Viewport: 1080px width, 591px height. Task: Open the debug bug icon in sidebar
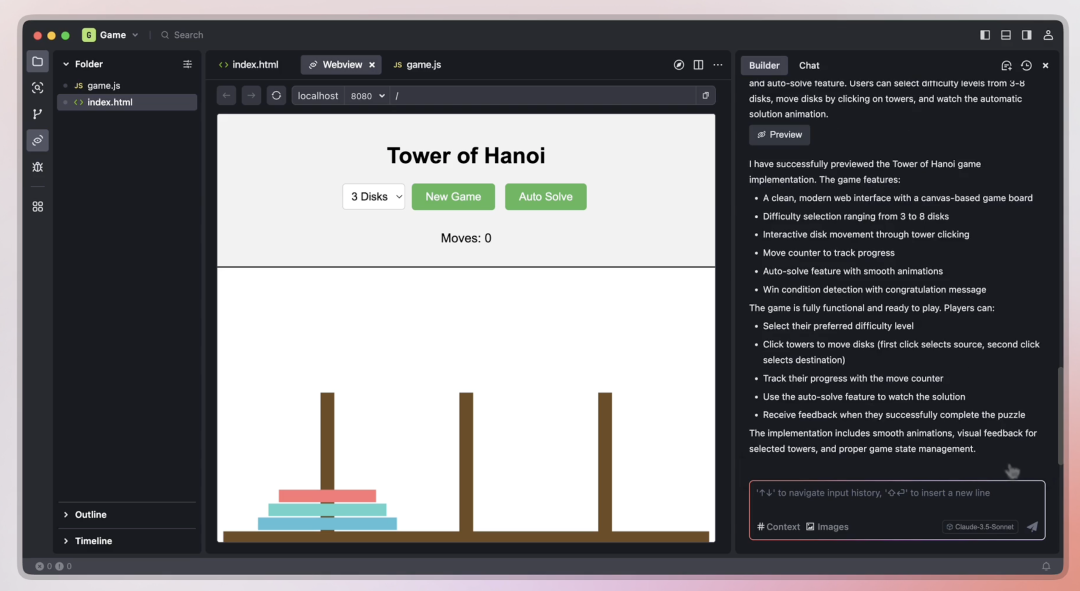click(37, 167)
